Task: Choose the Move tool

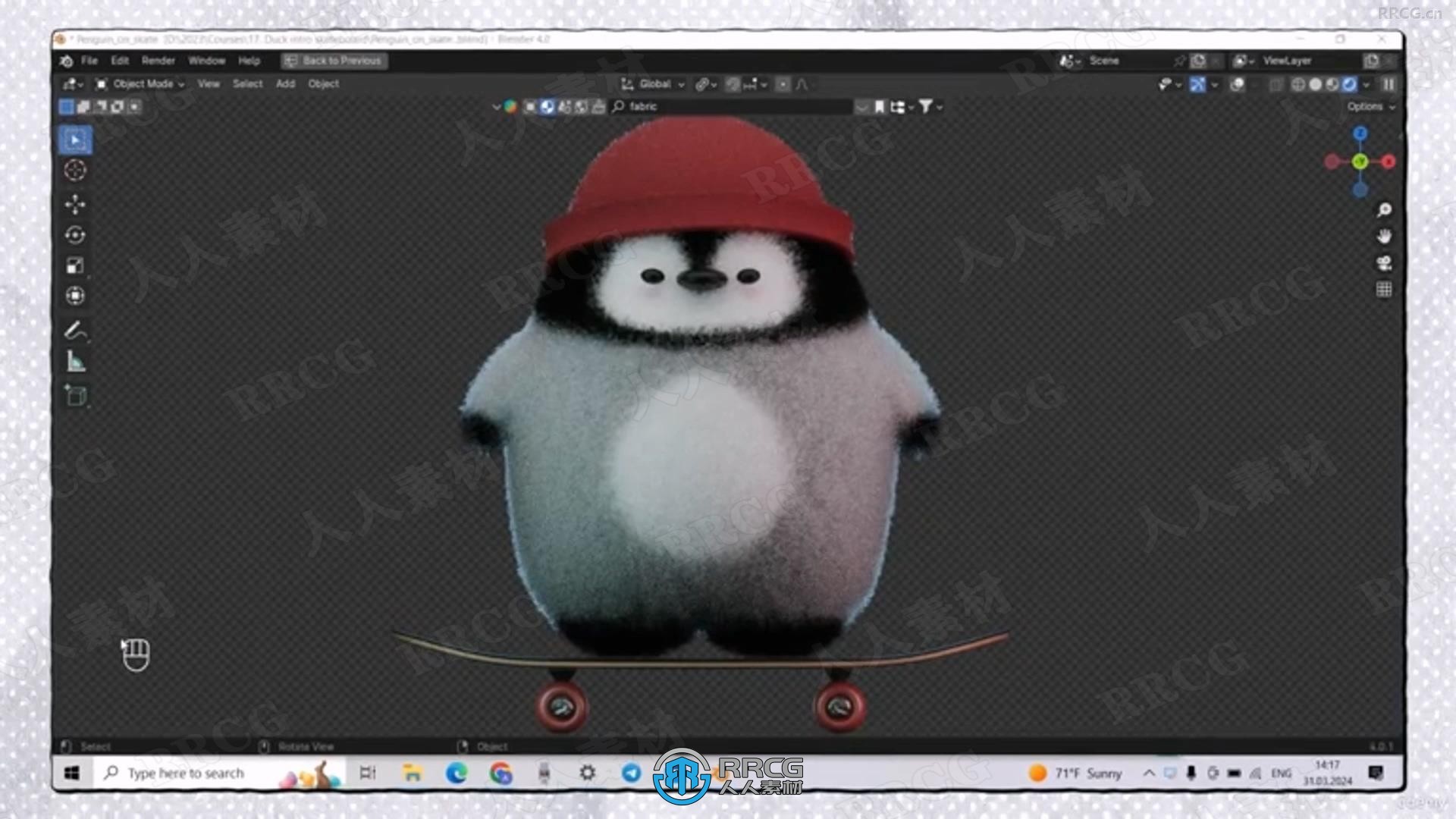Action: pos(75,204)
